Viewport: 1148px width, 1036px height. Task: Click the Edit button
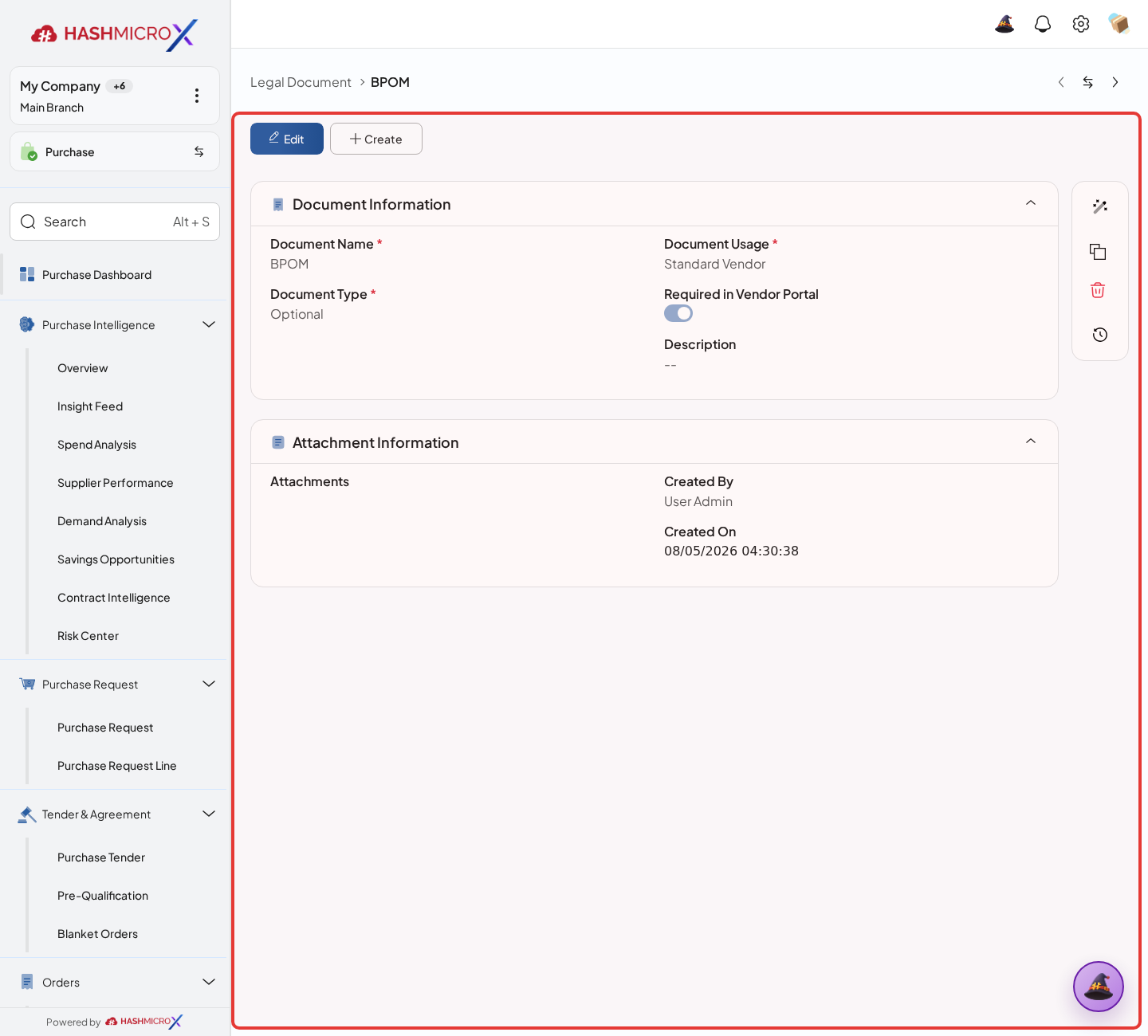click(x=287, y=139)
